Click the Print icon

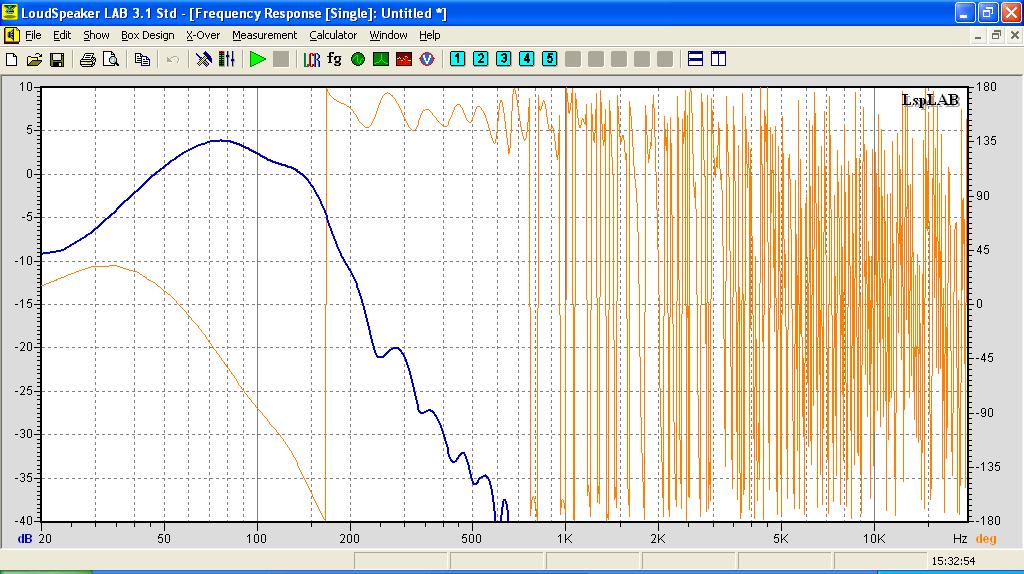point(88,60)
